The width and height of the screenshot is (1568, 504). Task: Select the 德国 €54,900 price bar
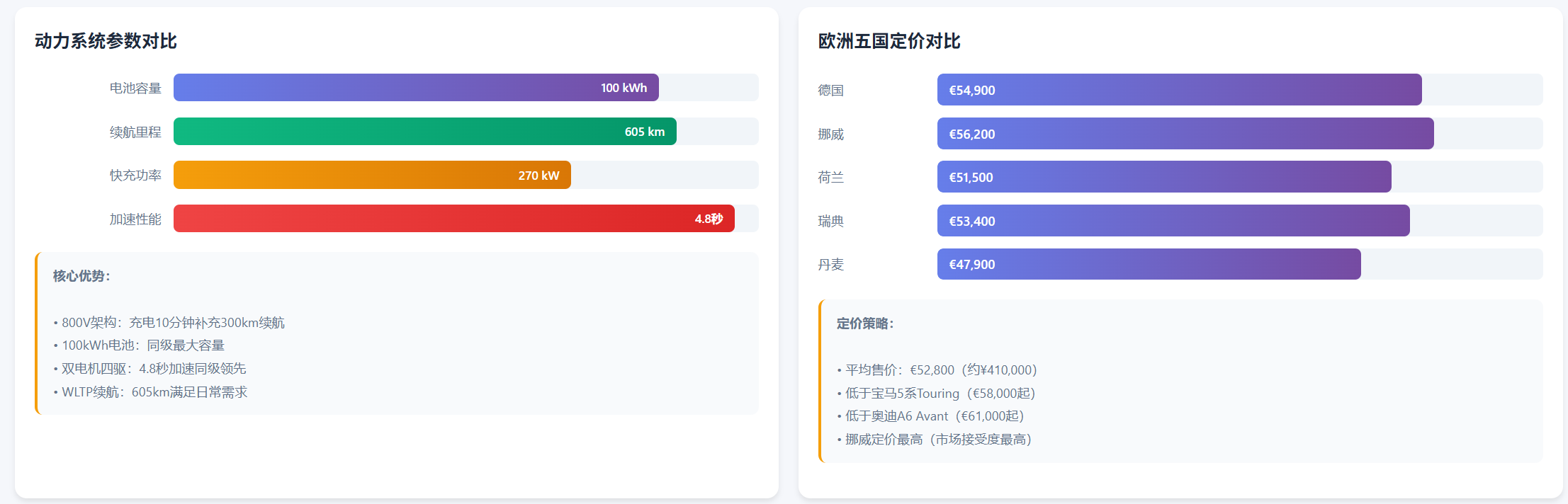pos(1179,90)
